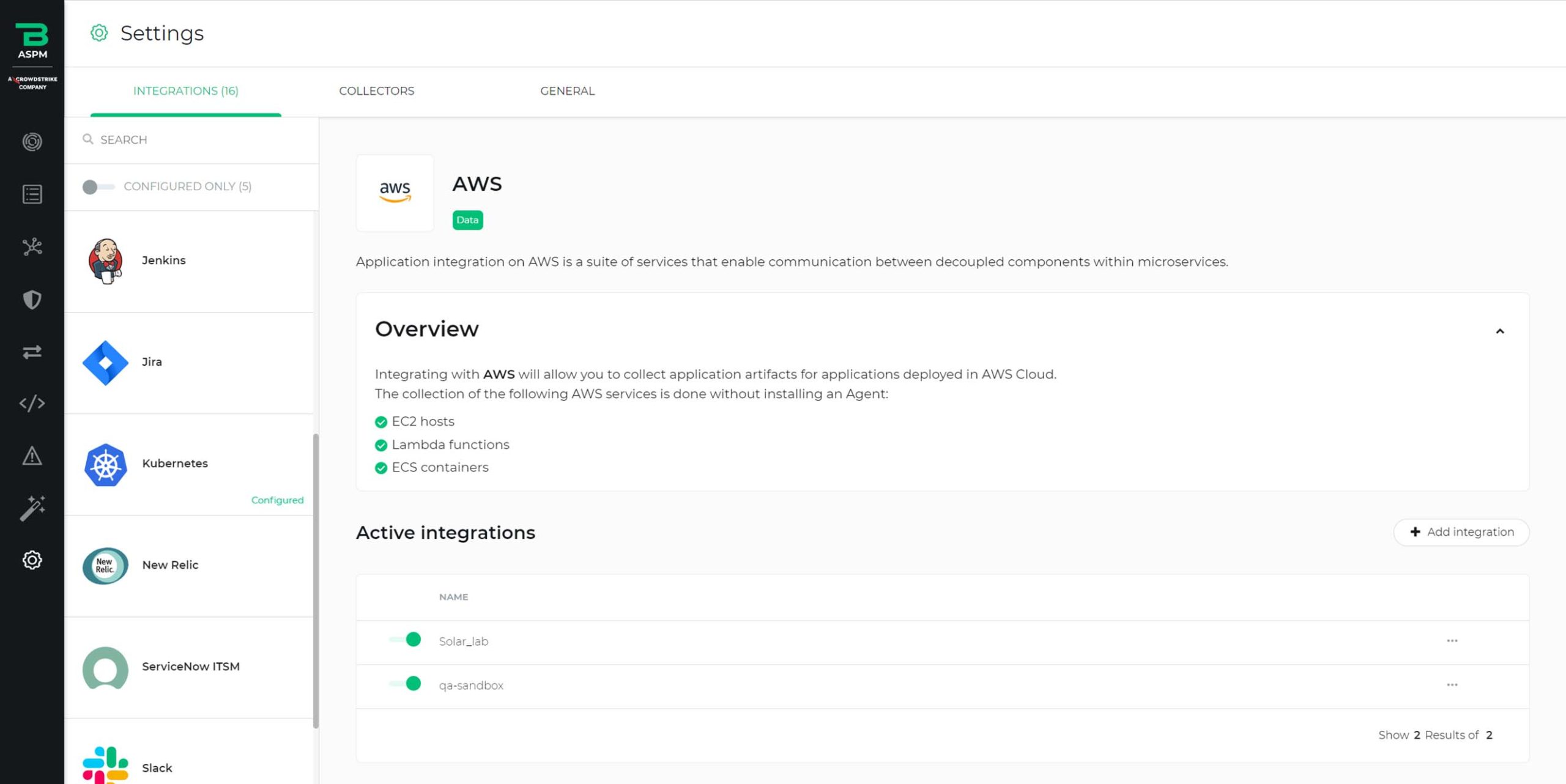This screenshot has width=1566, height=784.
Task: Click the Active integrations heading
Action: pyautogui.click(x=445, y=533)
